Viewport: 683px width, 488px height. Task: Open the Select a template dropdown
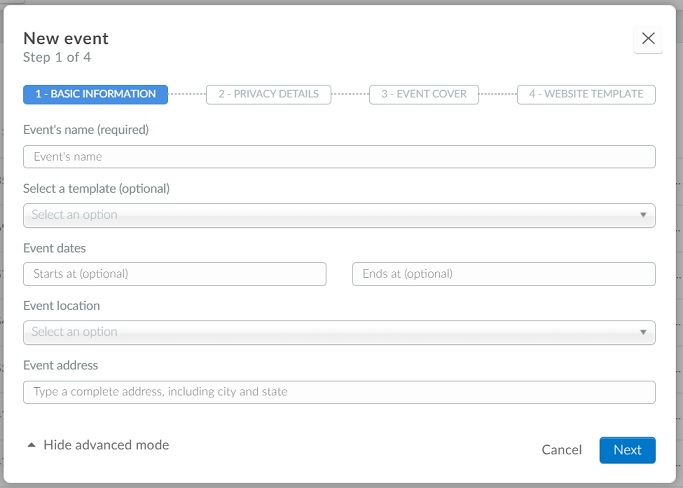tap(339, 215)
